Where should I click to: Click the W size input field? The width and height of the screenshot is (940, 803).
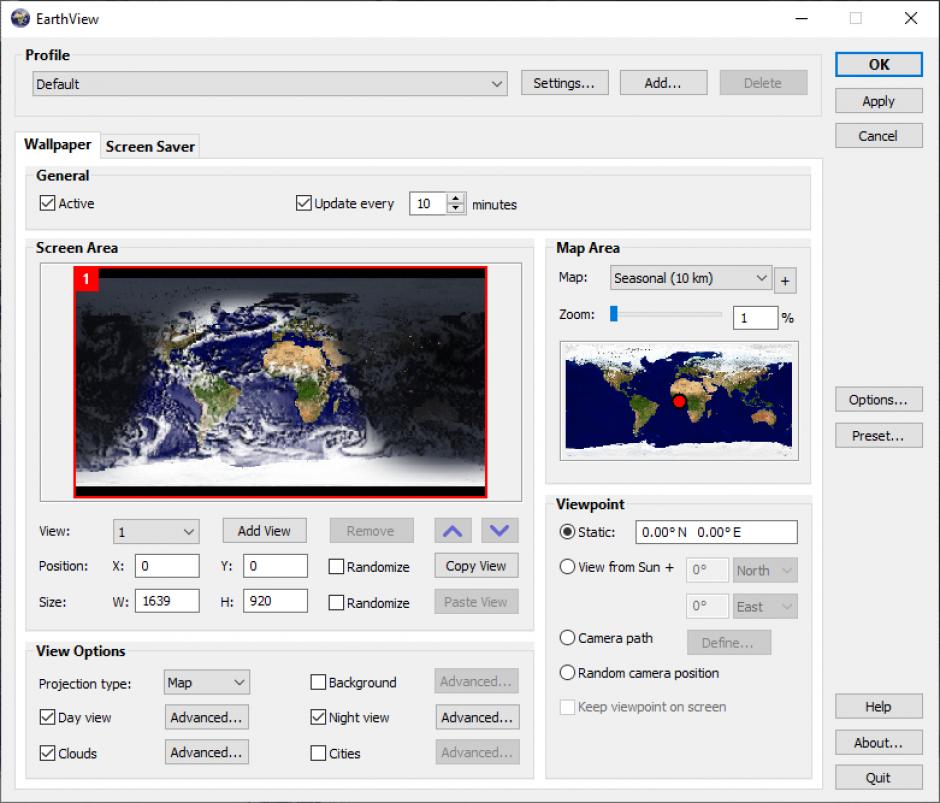pyautogui.click(x=166, y=601)
